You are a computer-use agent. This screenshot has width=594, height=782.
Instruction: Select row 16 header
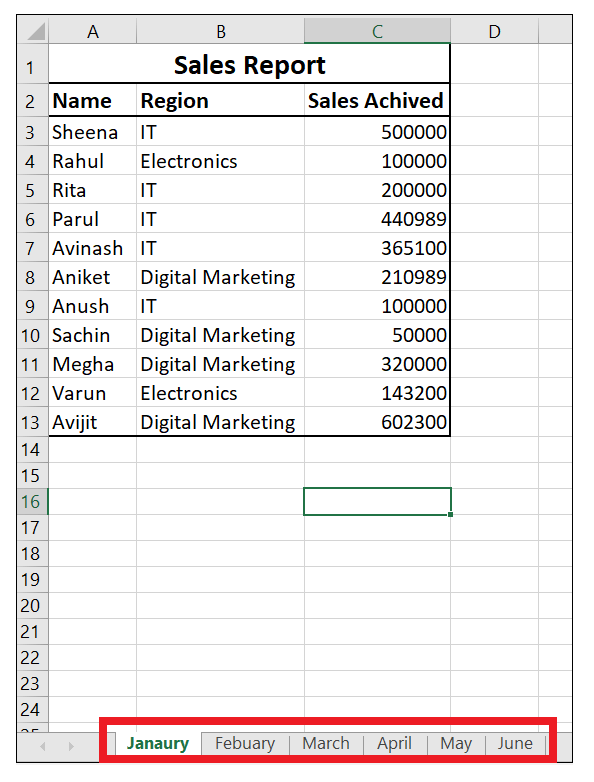(32, 501)
